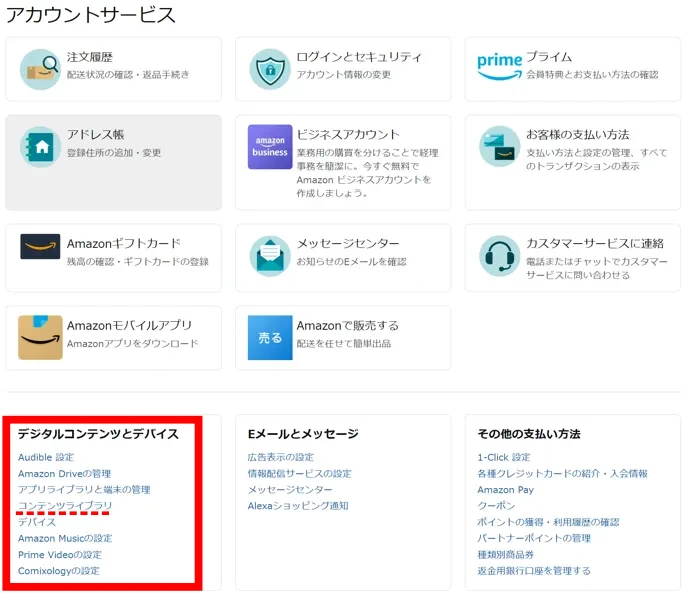The image size is (700, 597).
Task: Open the 1-Click 設定 link
Action: point(504,457)
